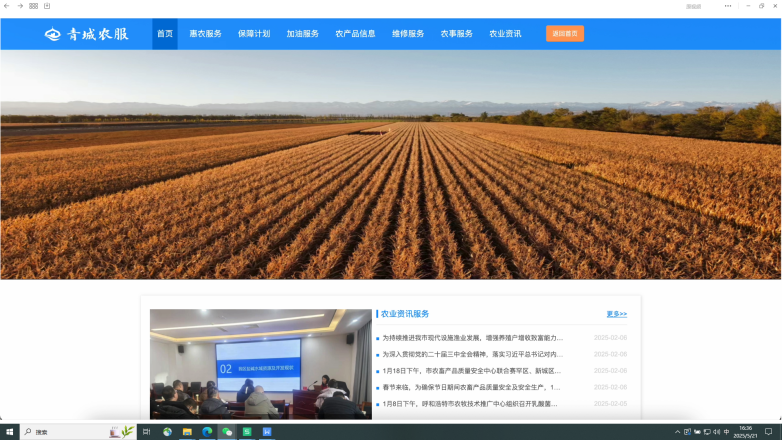Open File Explorer from the taskbar
Viewport: 782px width, 440px height.
187,432
